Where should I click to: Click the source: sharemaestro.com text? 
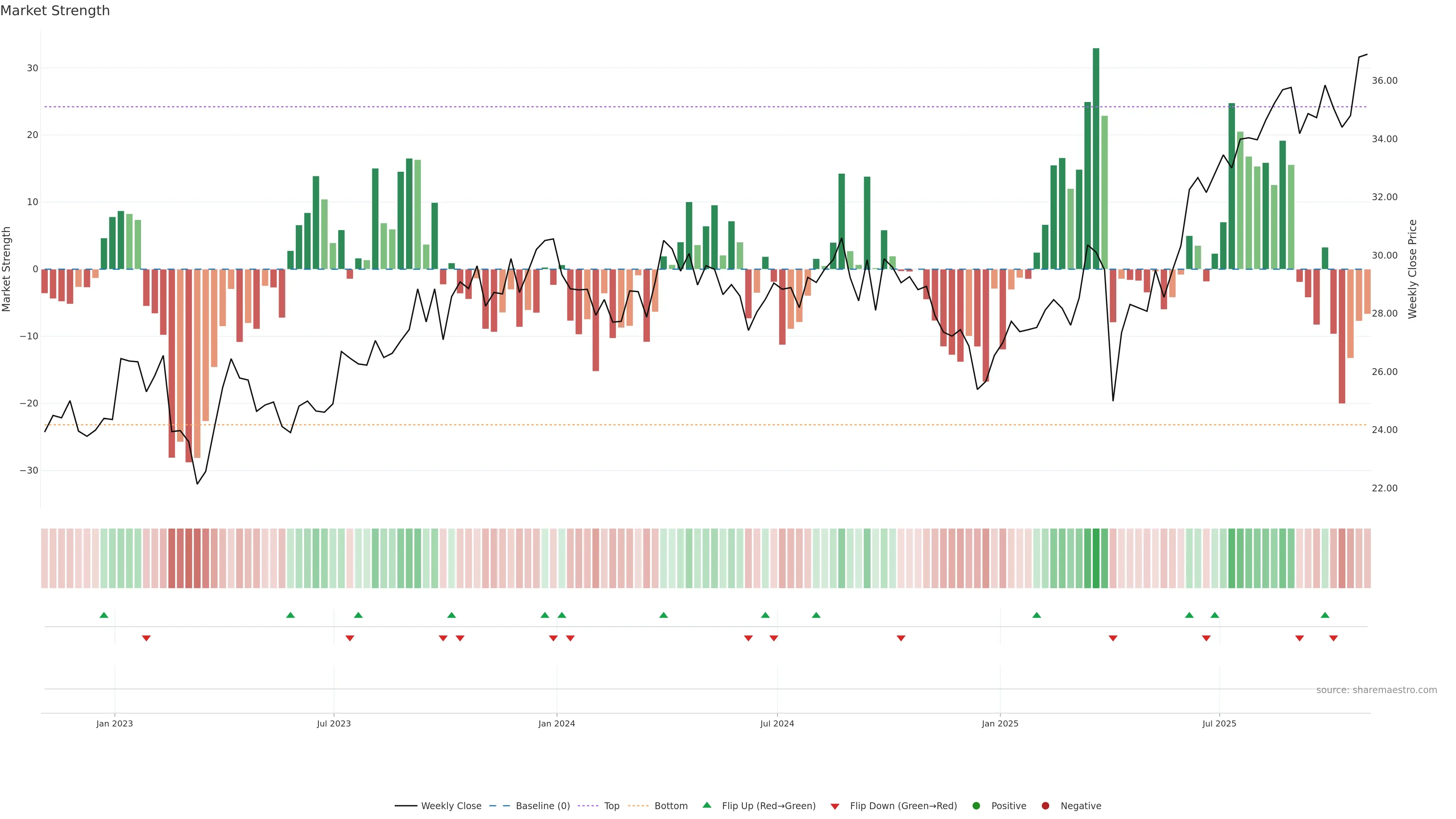click(x=1376, y=690)
